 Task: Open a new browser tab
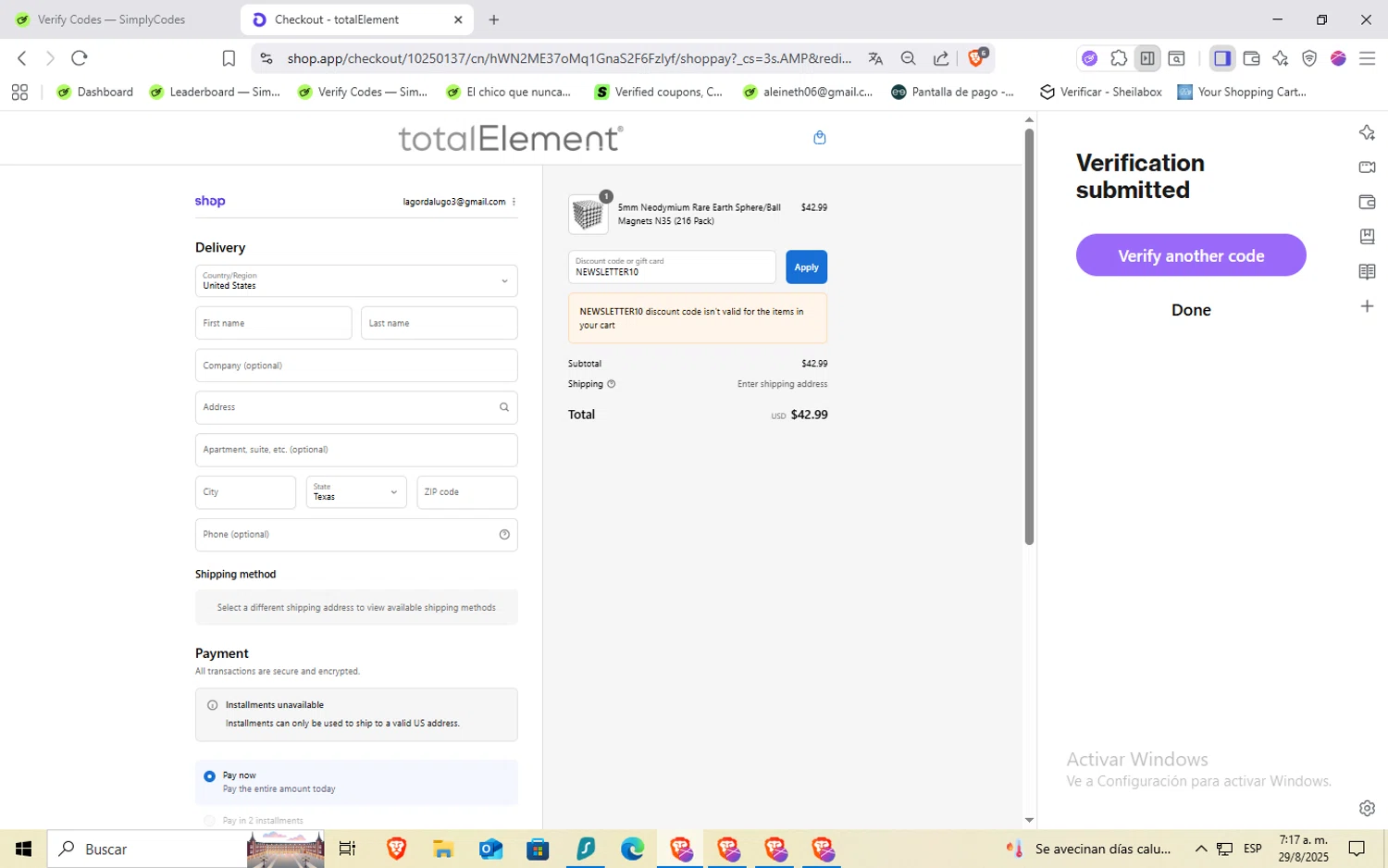(x=494, y=19)
